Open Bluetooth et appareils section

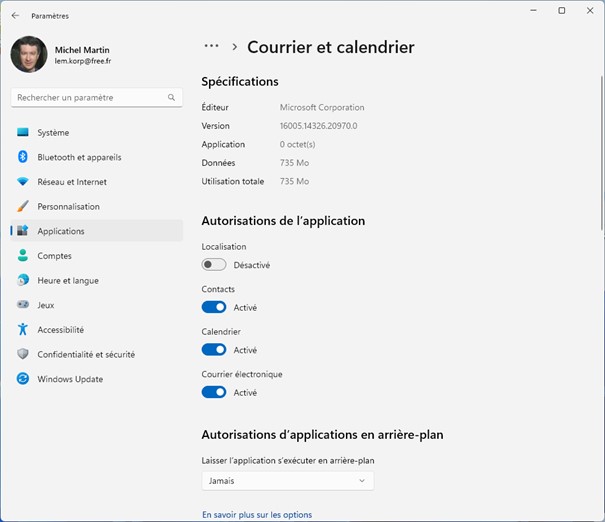(96, 157)
